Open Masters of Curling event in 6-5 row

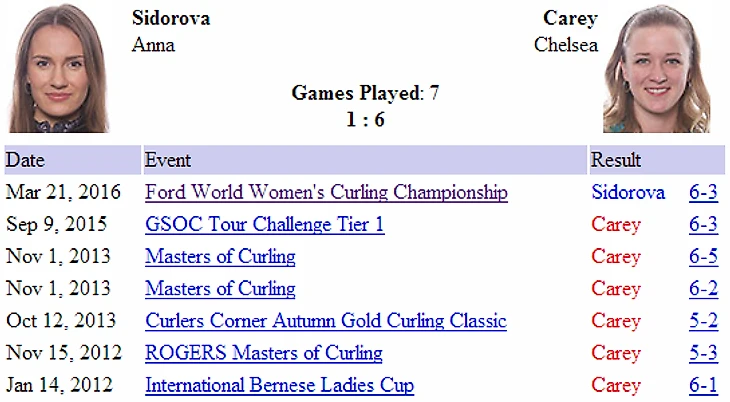pos(220,257)
